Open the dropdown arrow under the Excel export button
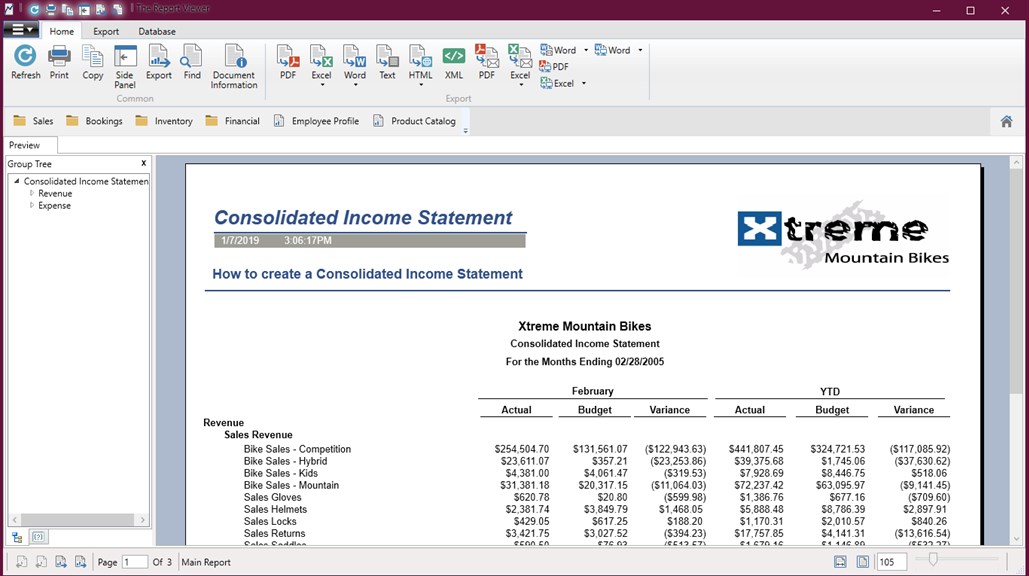The height and width of the screenshot is (576, 1029). pos(322,85)
